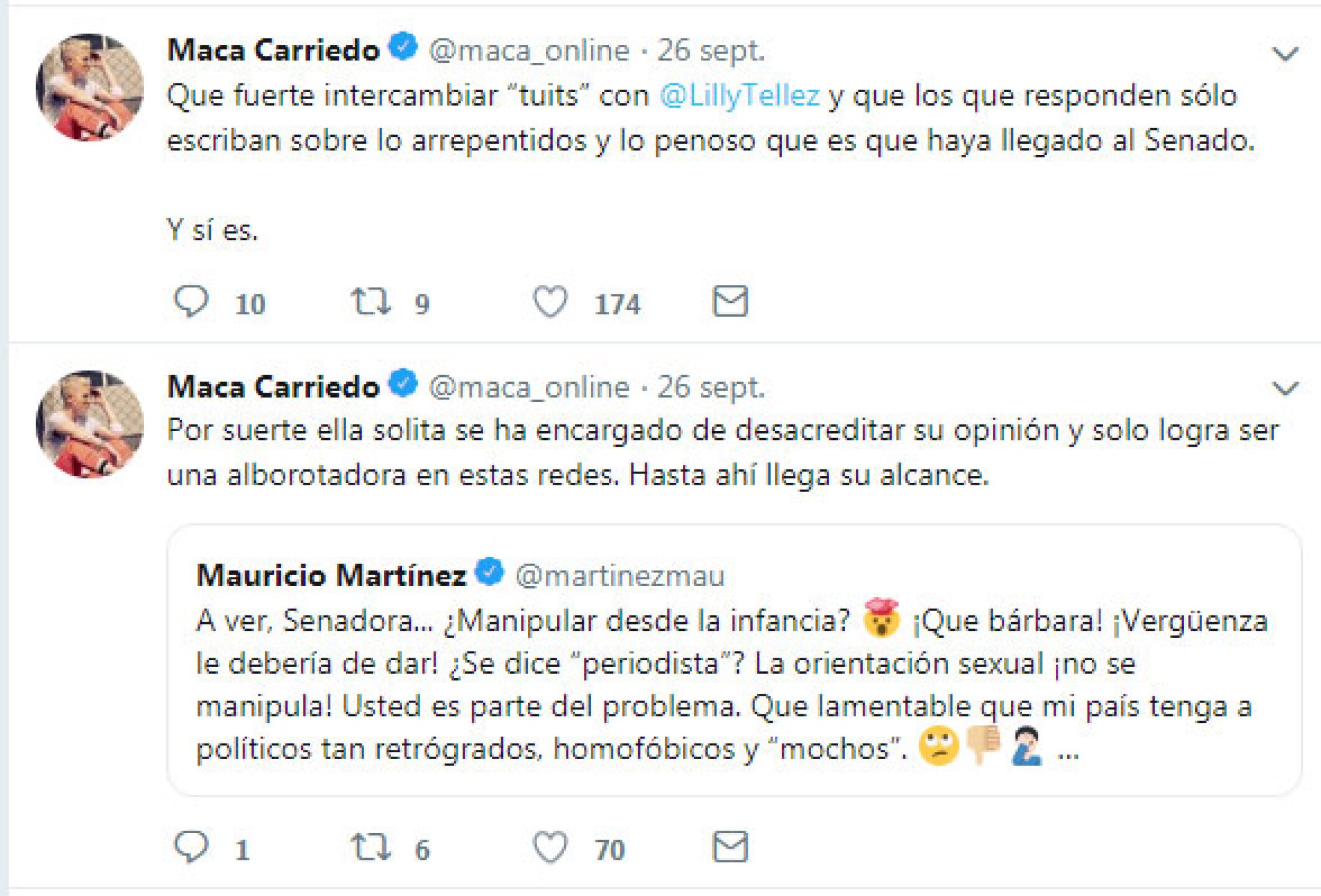The width and height of the screenshot is (1321, 896).
Task: Expand the second tweet's chevron options menu
Action: click(1285, 389)
